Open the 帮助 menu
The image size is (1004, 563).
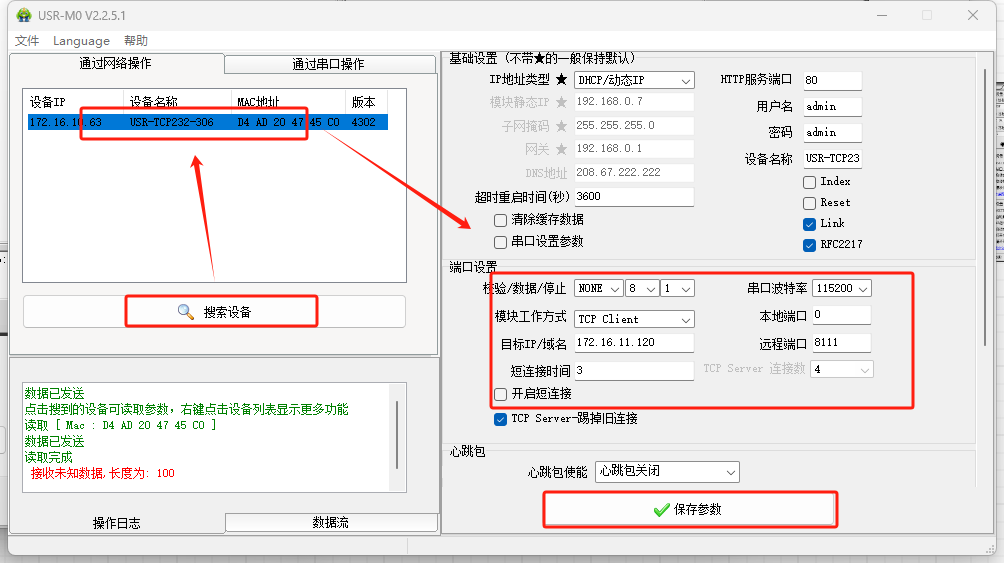(x=136, y=41)
